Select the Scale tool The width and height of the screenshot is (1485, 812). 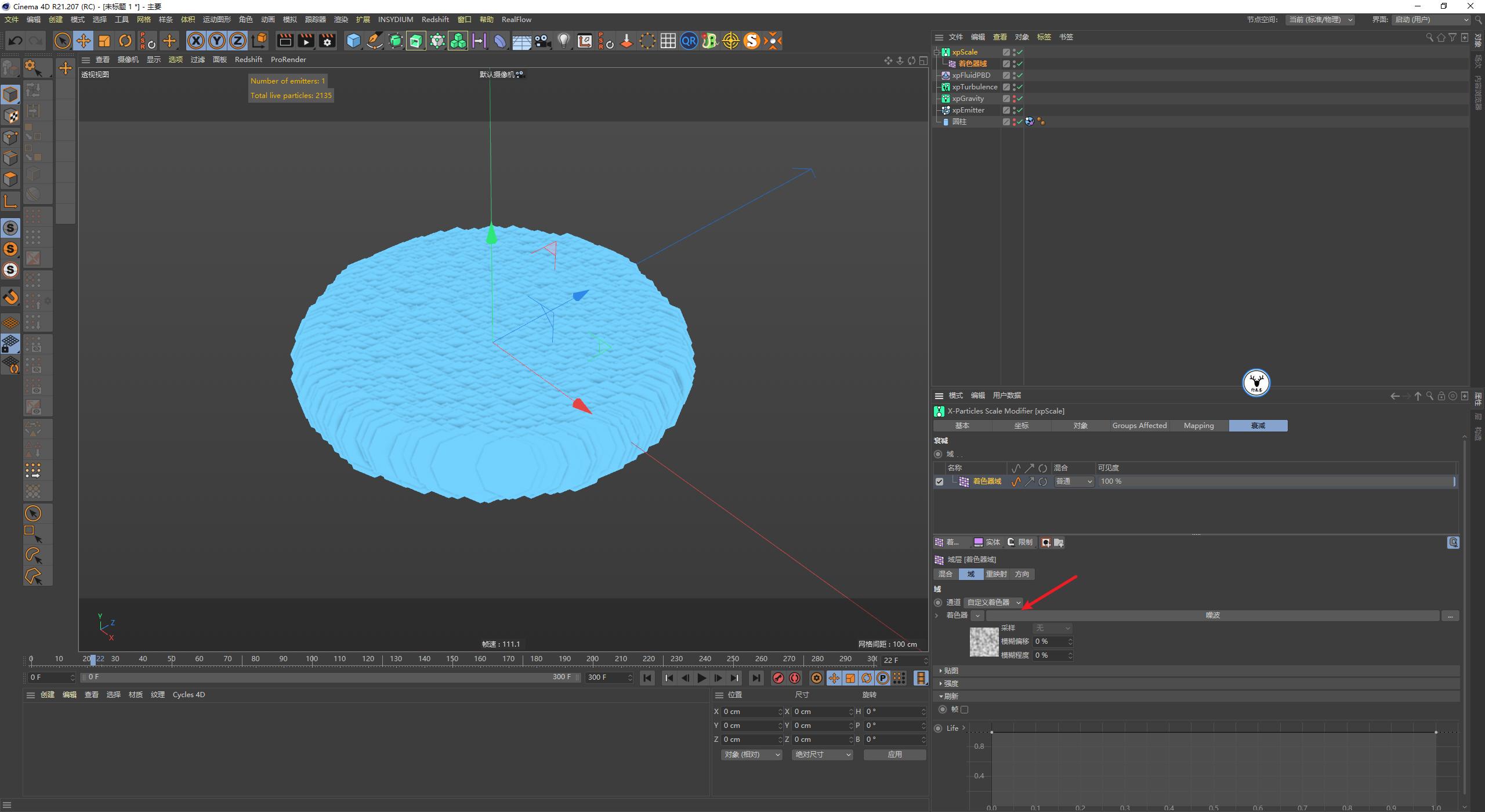[104, 41]
